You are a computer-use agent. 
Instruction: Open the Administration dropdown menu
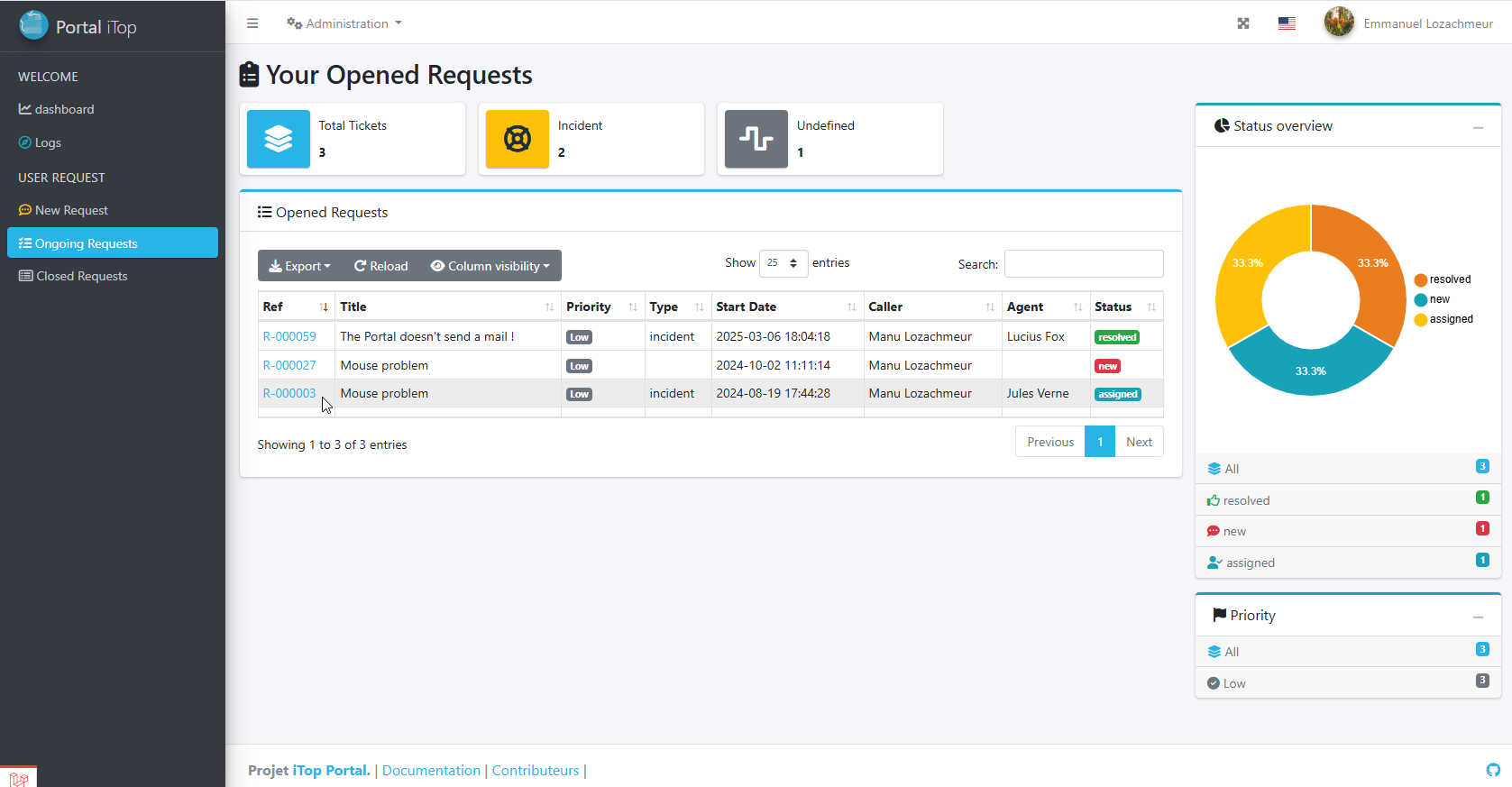point(345,23)
